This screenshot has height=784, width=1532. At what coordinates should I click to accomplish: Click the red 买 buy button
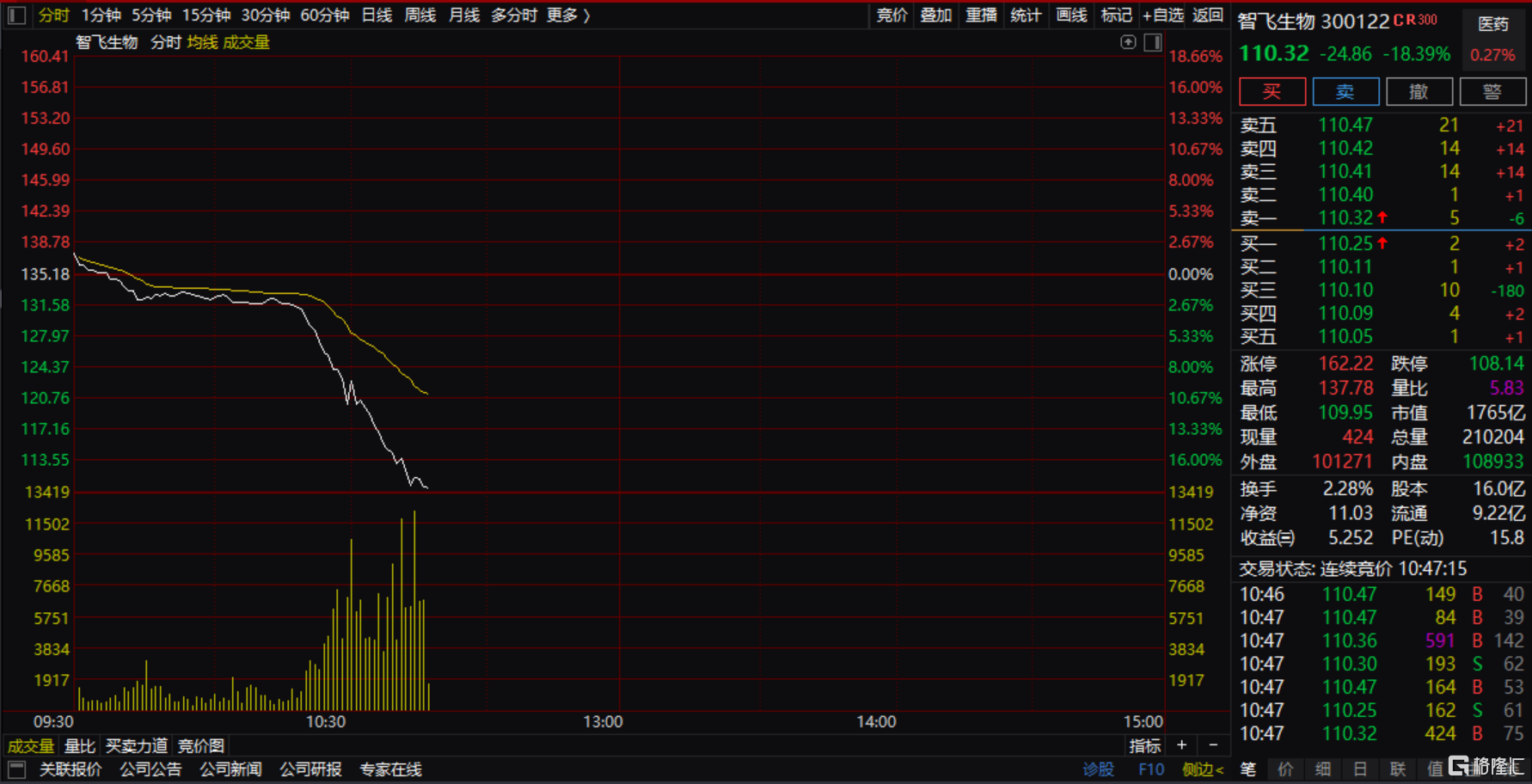pos(1272,91)
